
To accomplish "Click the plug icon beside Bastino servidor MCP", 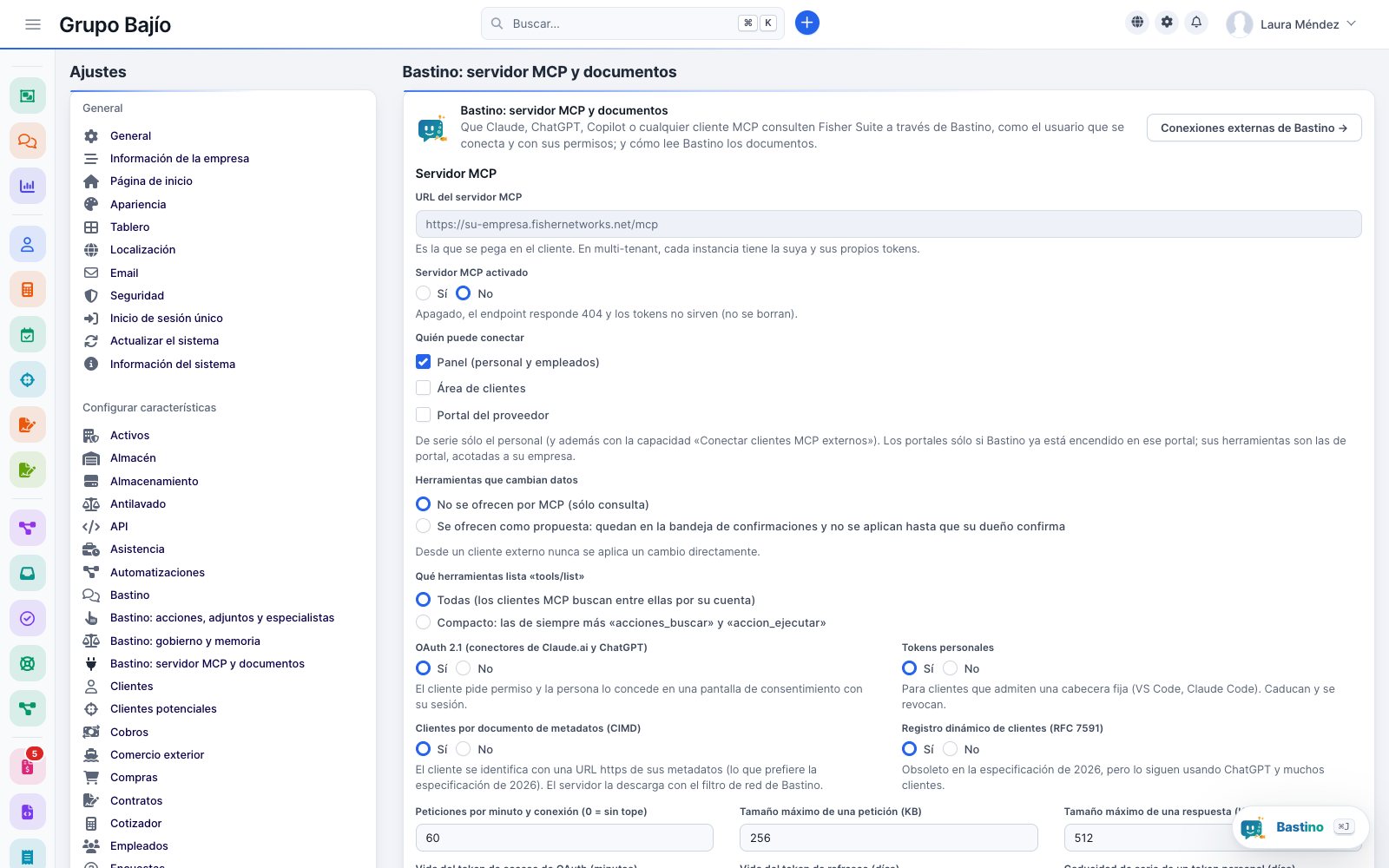I will pyautogui.click(x=91, y=663).
